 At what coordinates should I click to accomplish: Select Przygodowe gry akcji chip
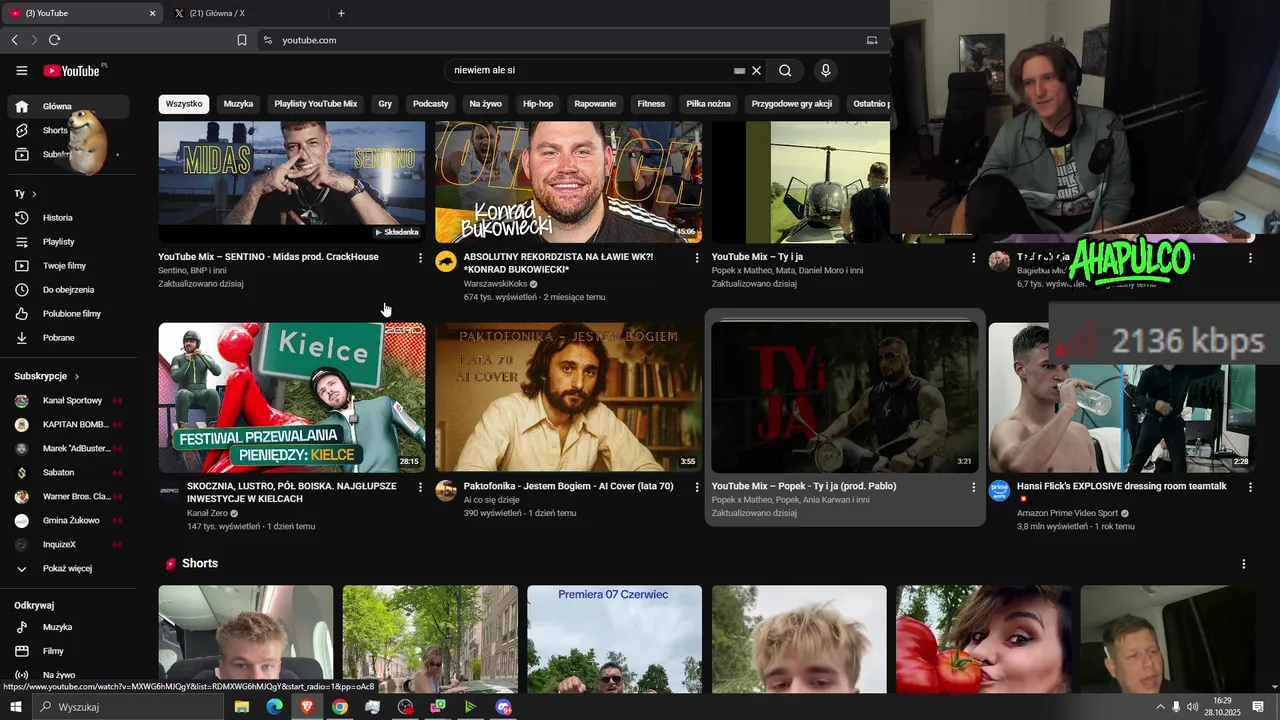coord(792,104)
